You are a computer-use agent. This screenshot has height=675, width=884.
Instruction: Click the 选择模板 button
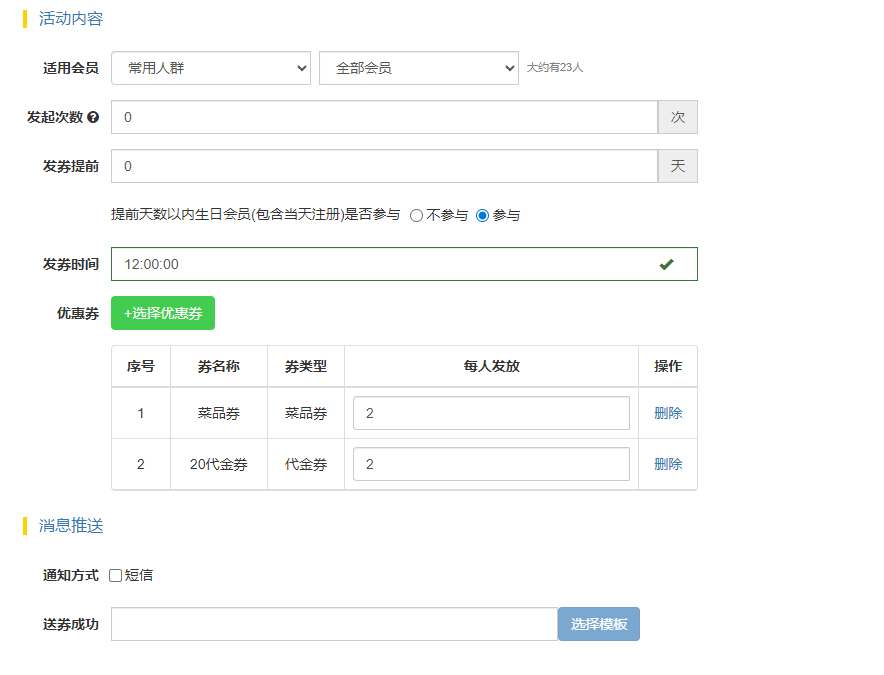tap(598, 624)
